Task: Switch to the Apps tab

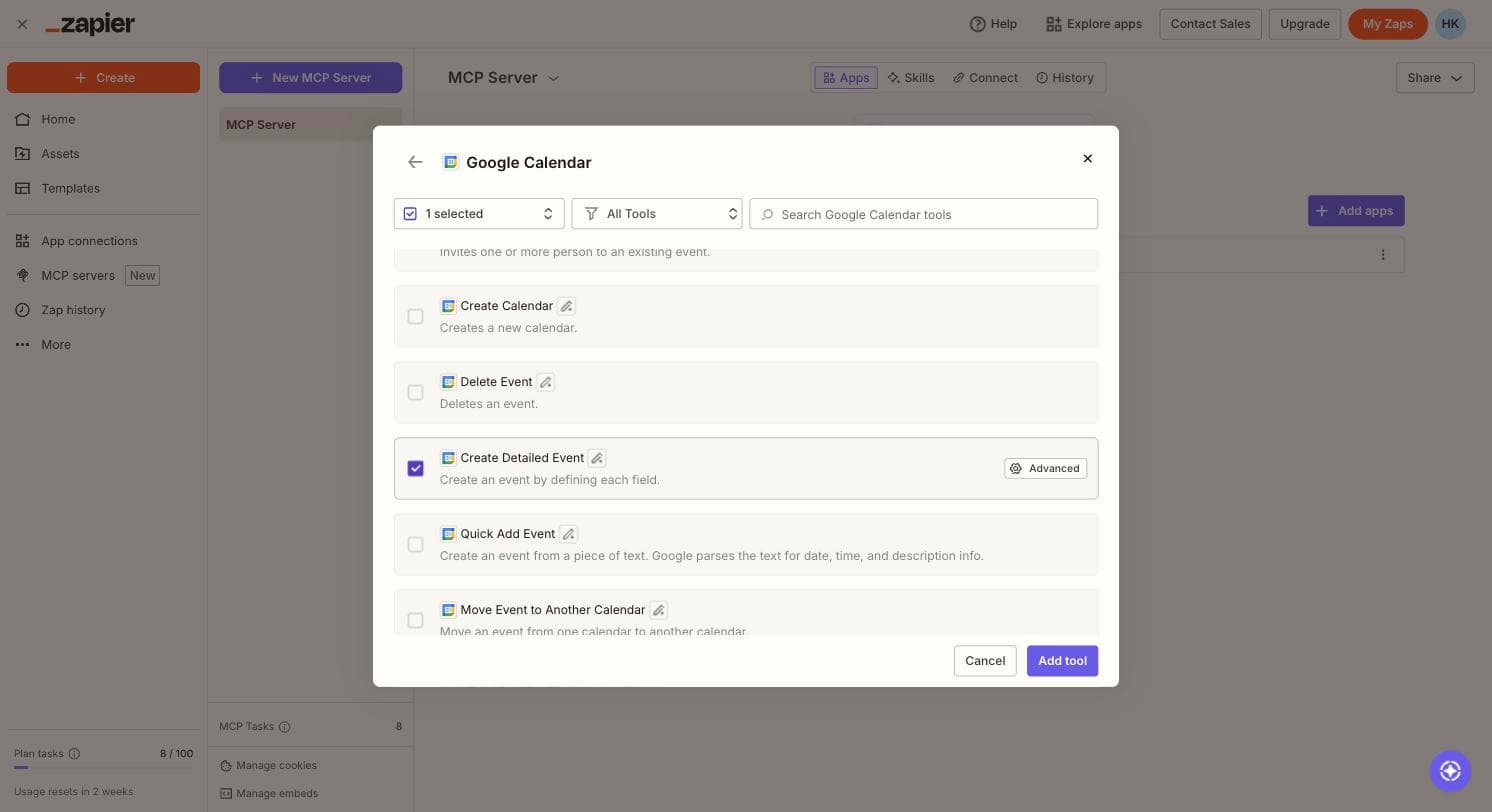Action: (x=846, y=78)
